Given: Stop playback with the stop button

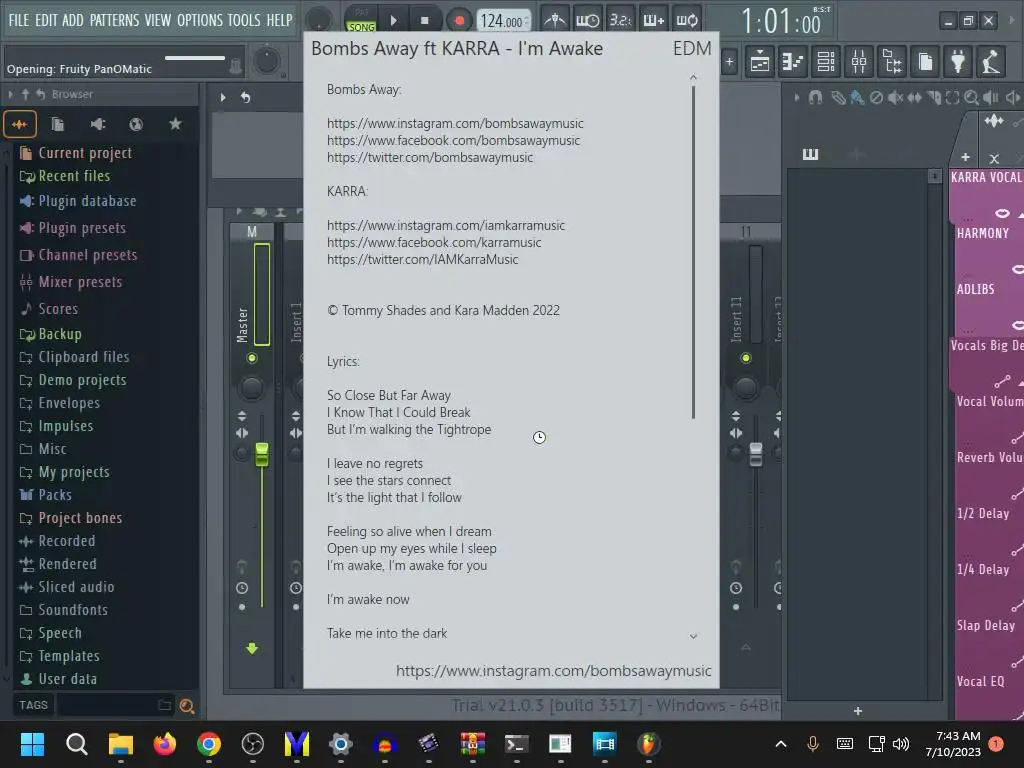Looking at the screenshot, I should coord(424,20).
